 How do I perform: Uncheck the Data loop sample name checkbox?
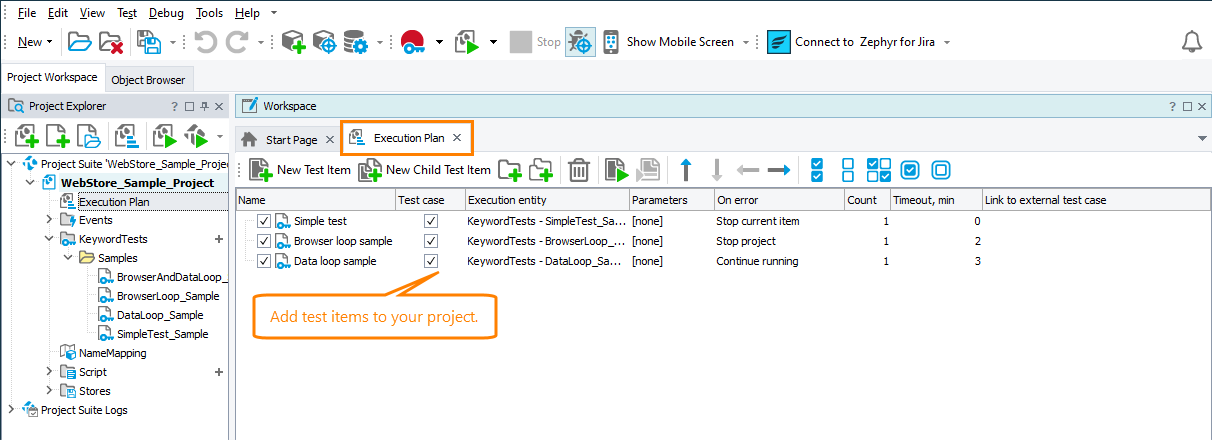click(264, 261)
